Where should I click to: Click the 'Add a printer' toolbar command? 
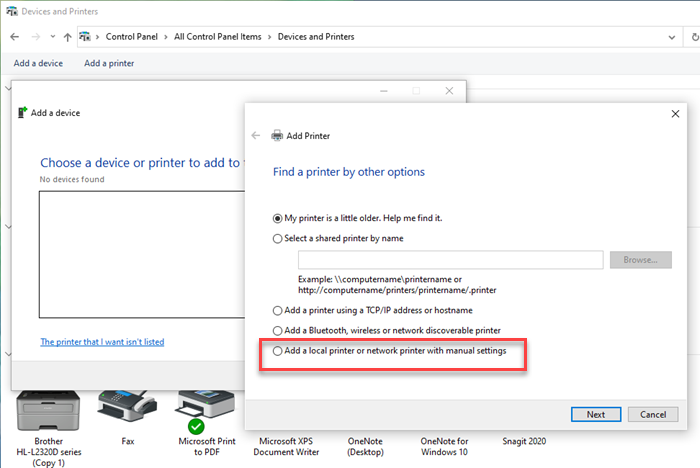[109, 64]
